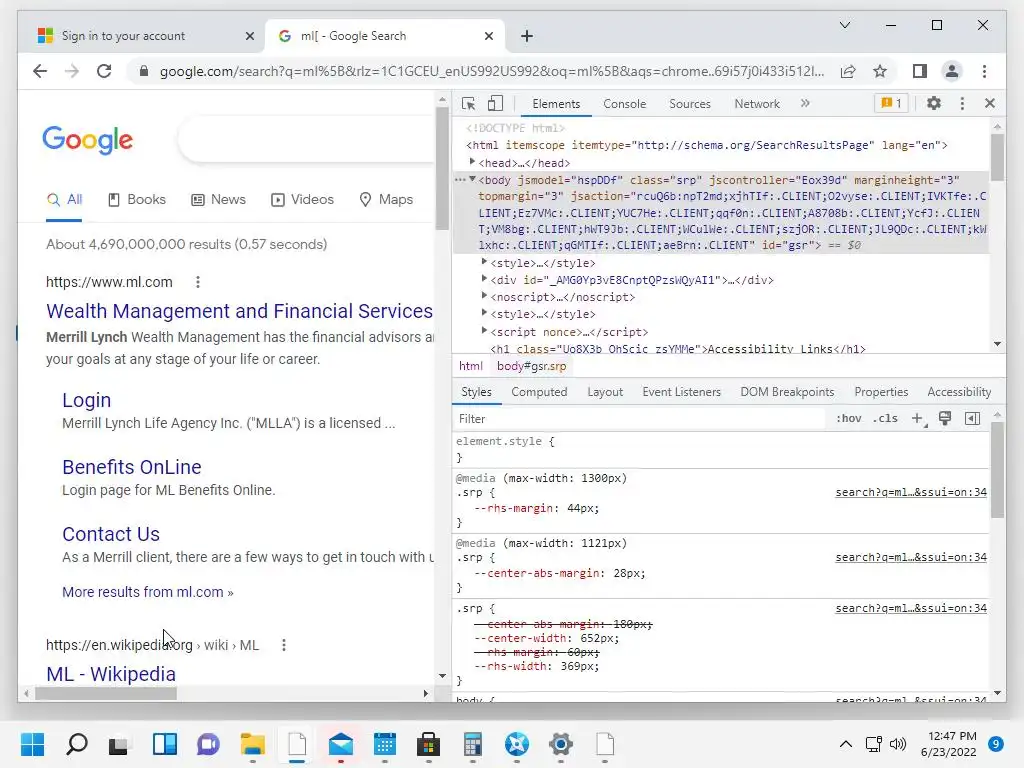The width and height of the screenshot is (1024, 768).
Task: Select the News search filter
Action: coord(218,200)
